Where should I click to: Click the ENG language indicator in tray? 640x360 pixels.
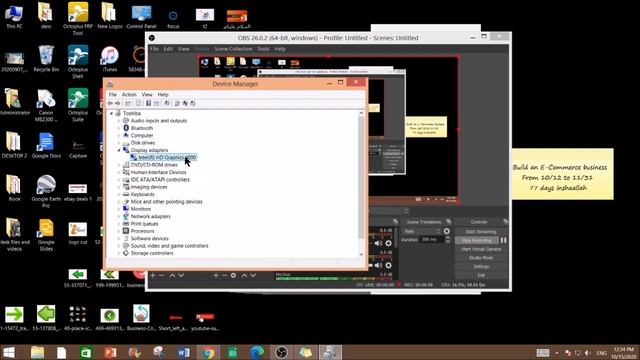(x=601, y=353)
